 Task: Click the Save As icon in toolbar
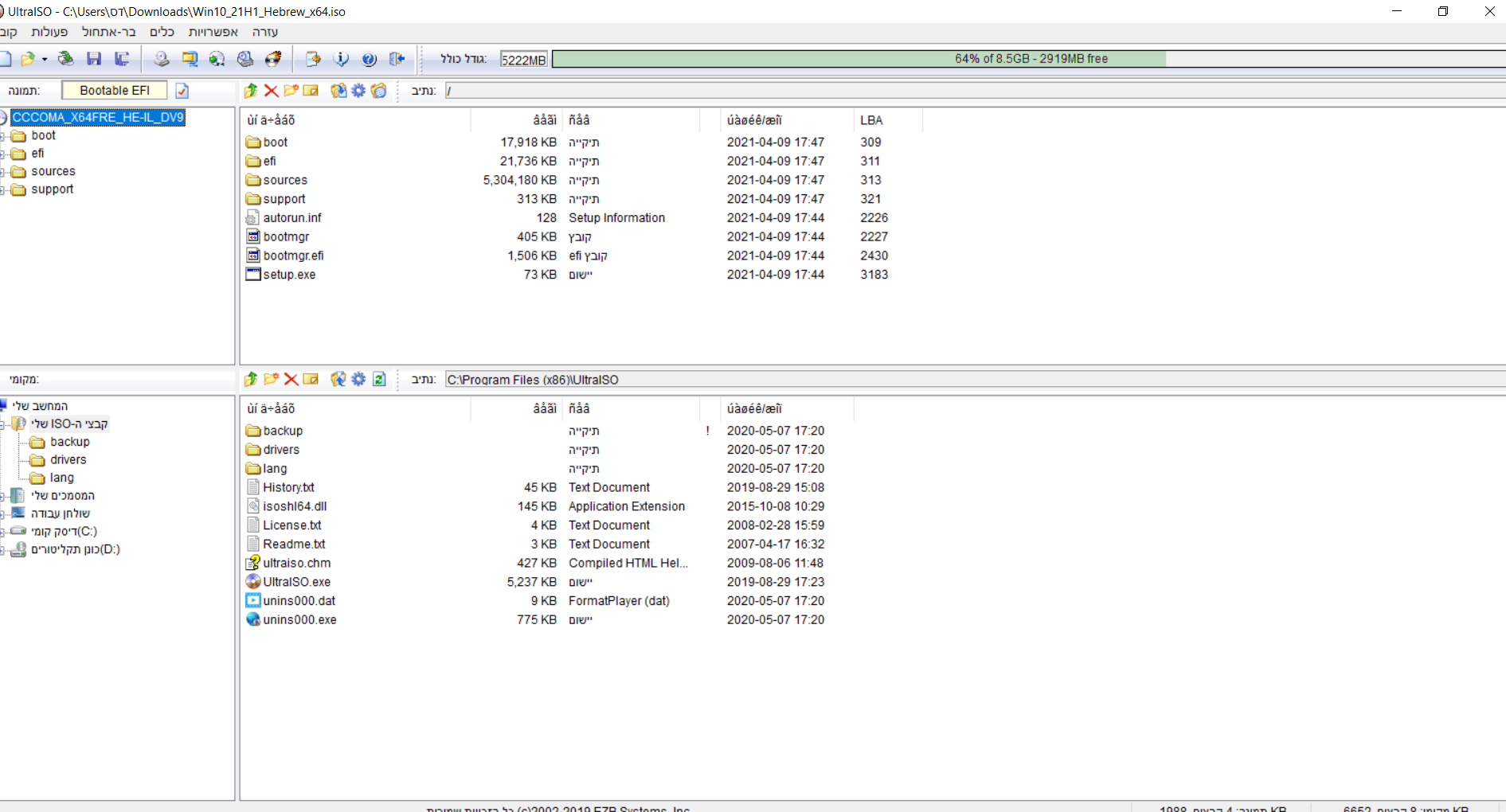[122, 59]
